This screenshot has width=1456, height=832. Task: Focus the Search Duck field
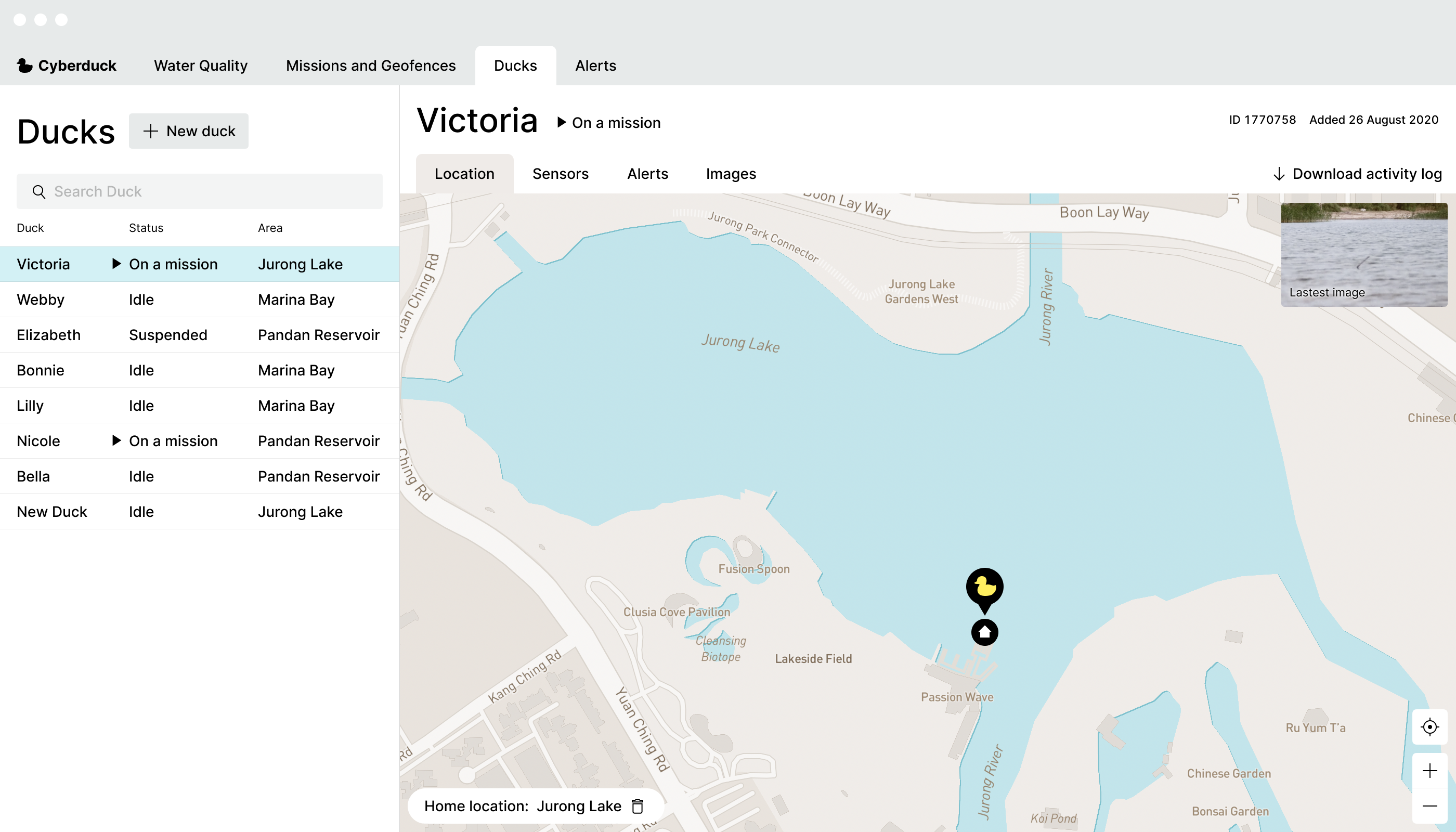point(212,191)
